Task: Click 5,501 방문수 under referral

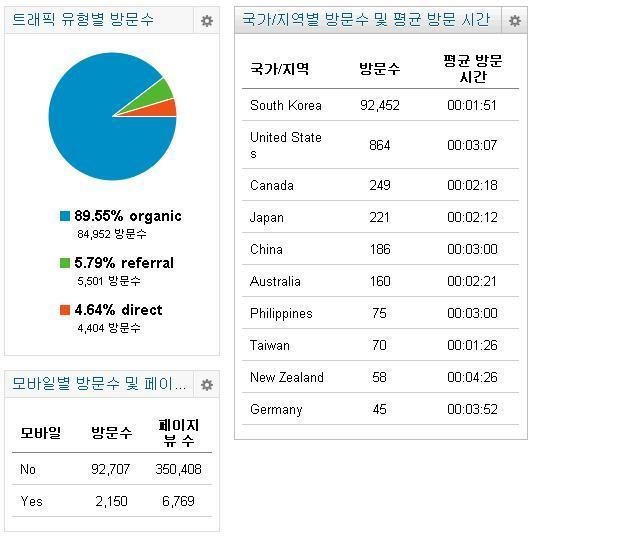Action: pyautogui.click(x=109, y=281)
